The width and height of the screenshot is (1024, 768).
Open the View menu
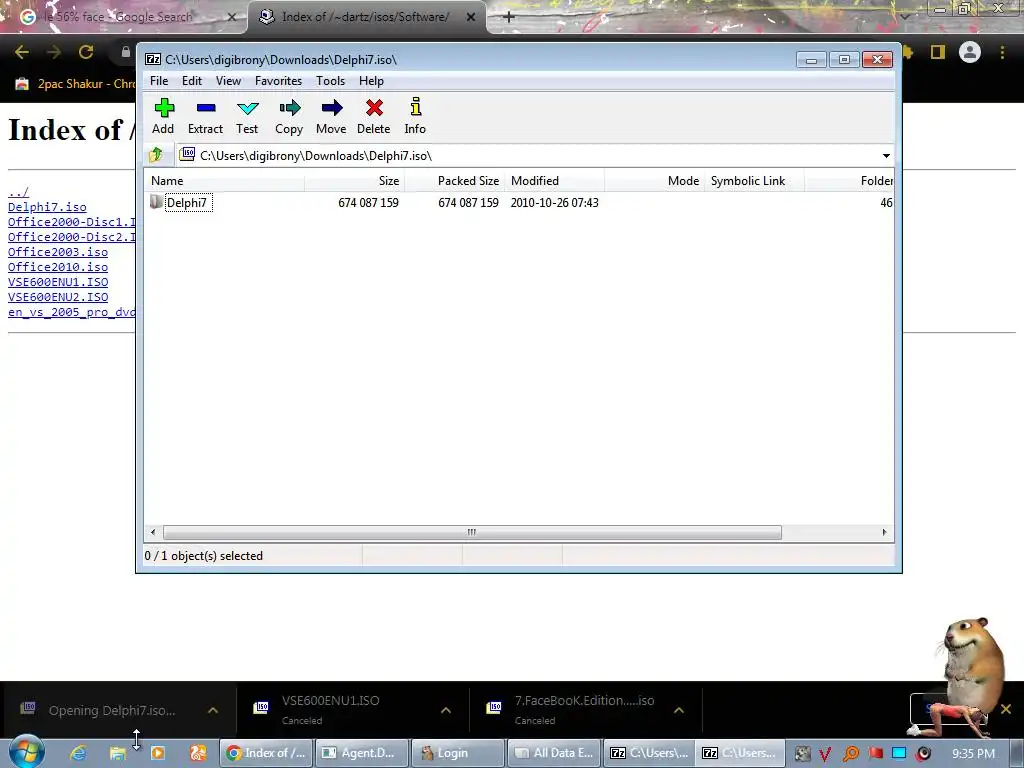pos(228,81)
